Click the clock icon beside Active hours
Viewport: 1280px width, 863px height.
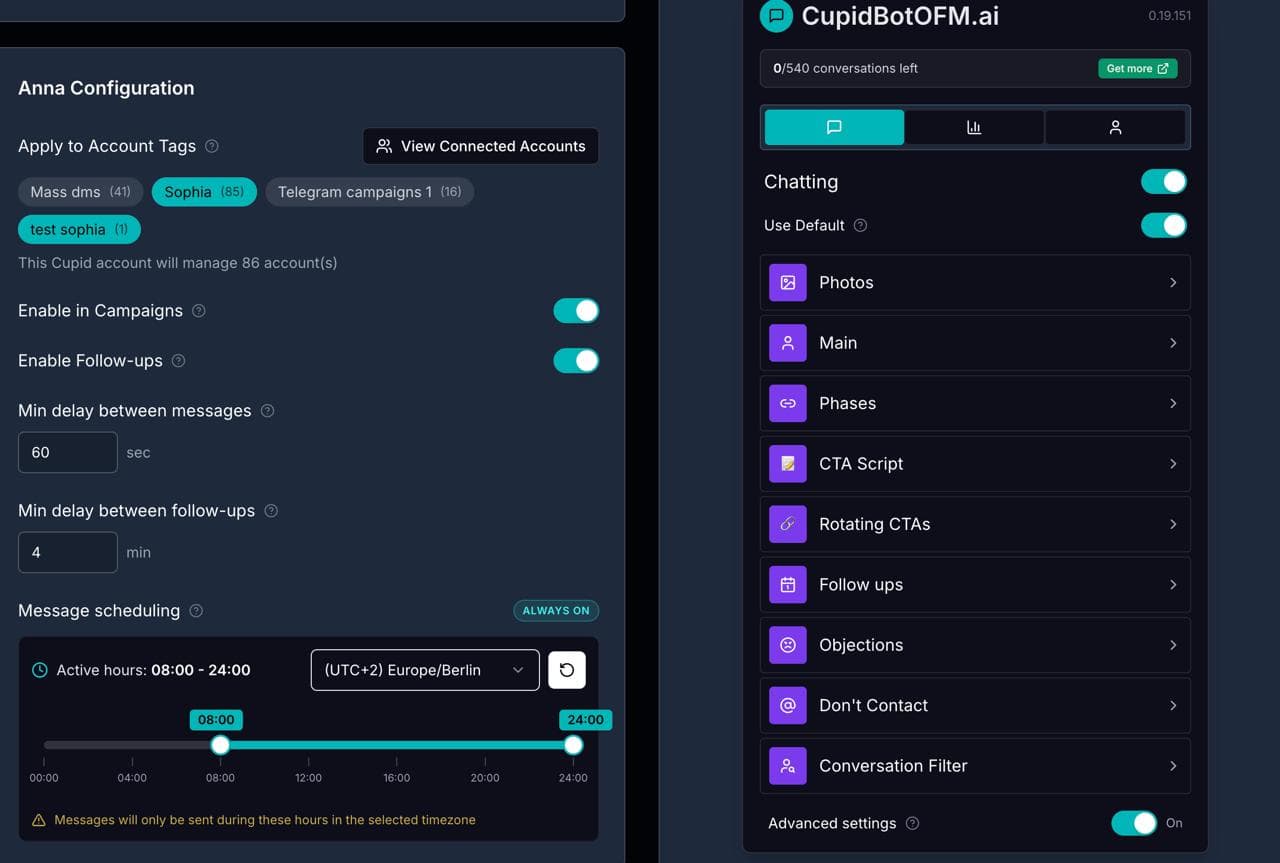40,670
